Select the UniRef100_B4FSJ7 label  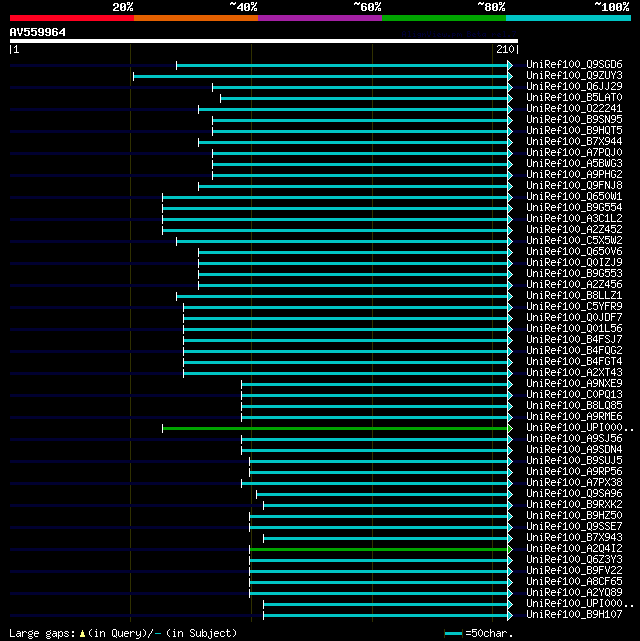574,340
